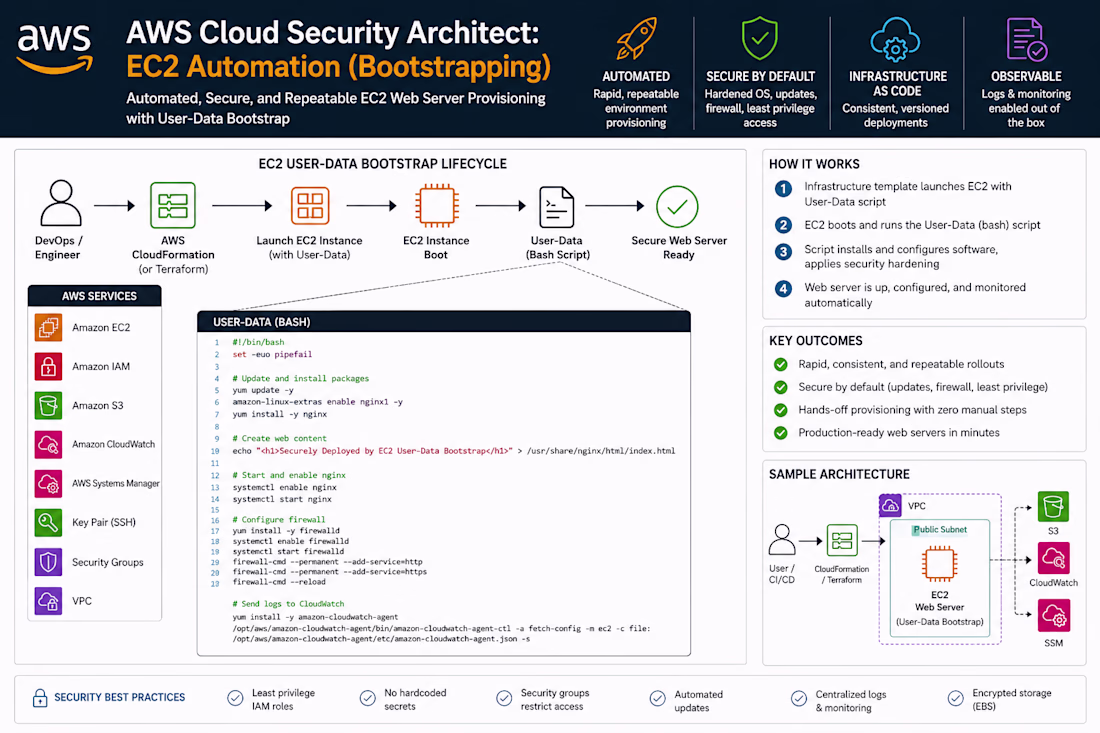Click the check icon beside Centralized logs & monitoring
Viewport: 1100px width, 733px height.
(798, 698)
